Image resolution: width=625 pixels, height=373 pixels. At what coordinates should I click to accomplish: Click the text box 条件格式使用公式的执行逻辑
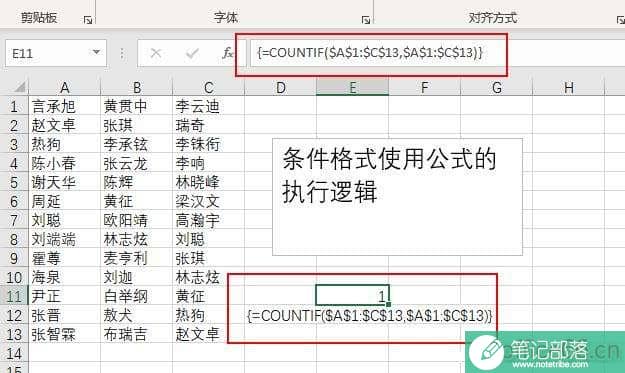pyautogui.click(x=397, y=197)
